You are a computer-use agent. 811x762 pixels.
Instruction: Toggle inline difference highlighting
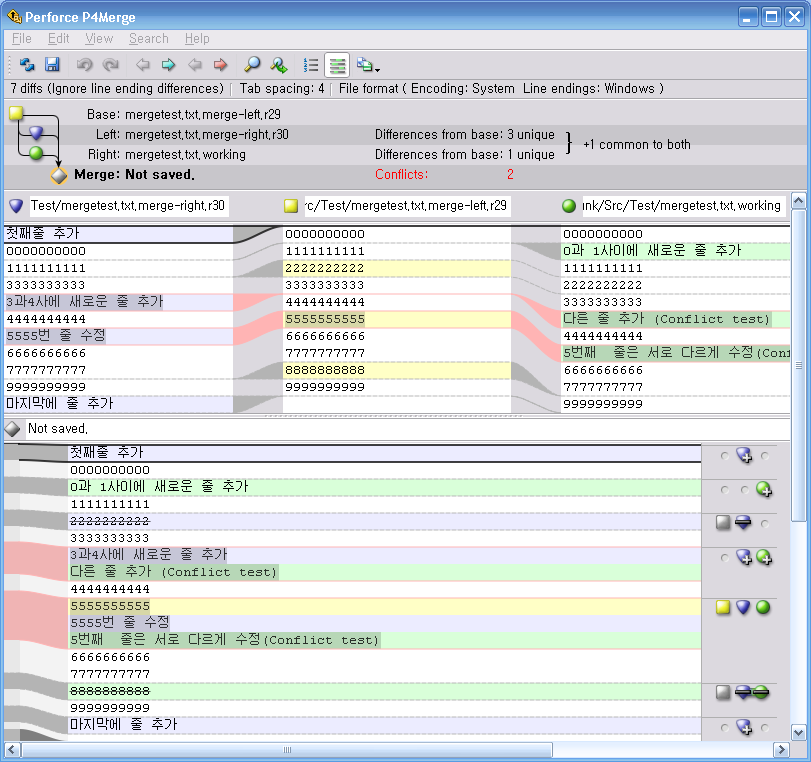(x=336, y=65)
